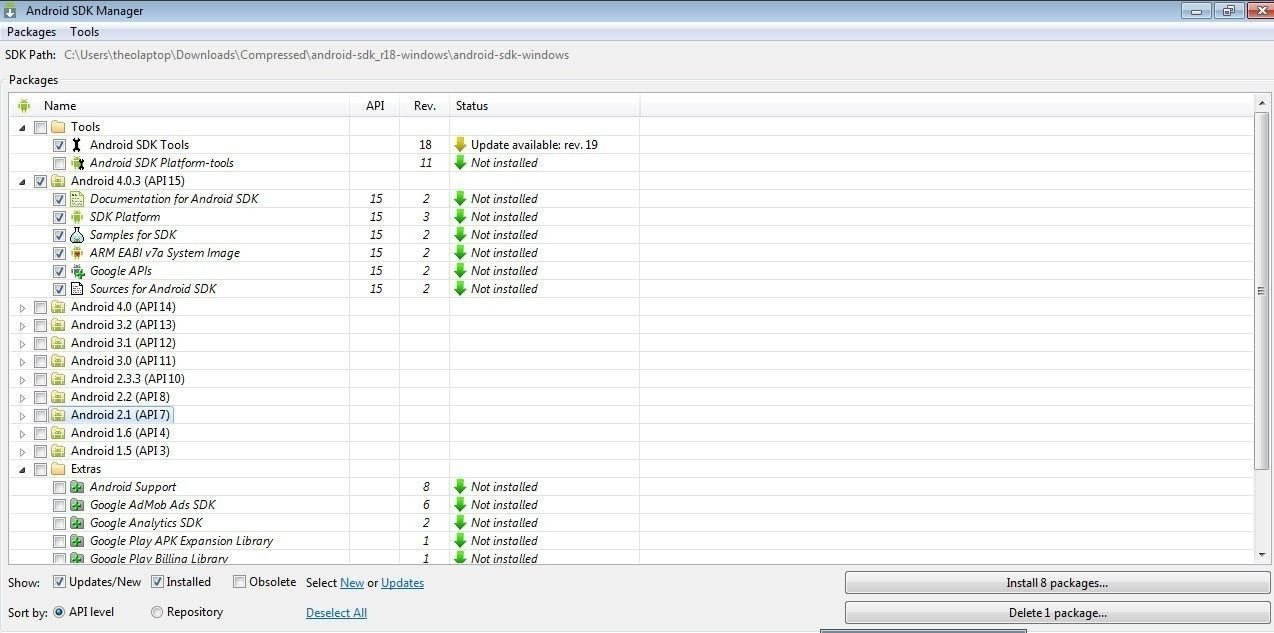The height and width of the screenshot is (633, 1274).
Task: Expand the Android 4.0 (API 14) group
Action: click(x=22, y=307)
